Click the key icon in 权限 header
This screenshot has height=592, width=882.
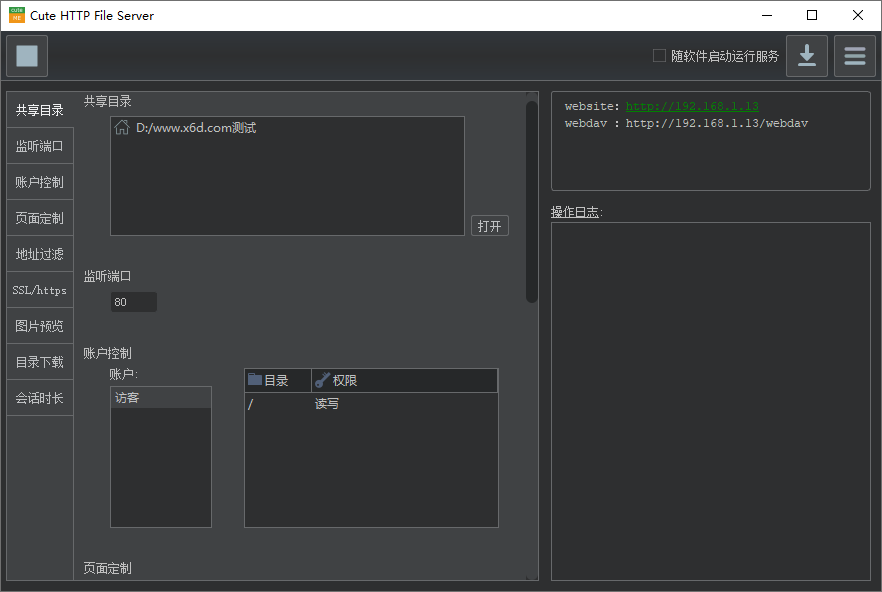[322, 380]
